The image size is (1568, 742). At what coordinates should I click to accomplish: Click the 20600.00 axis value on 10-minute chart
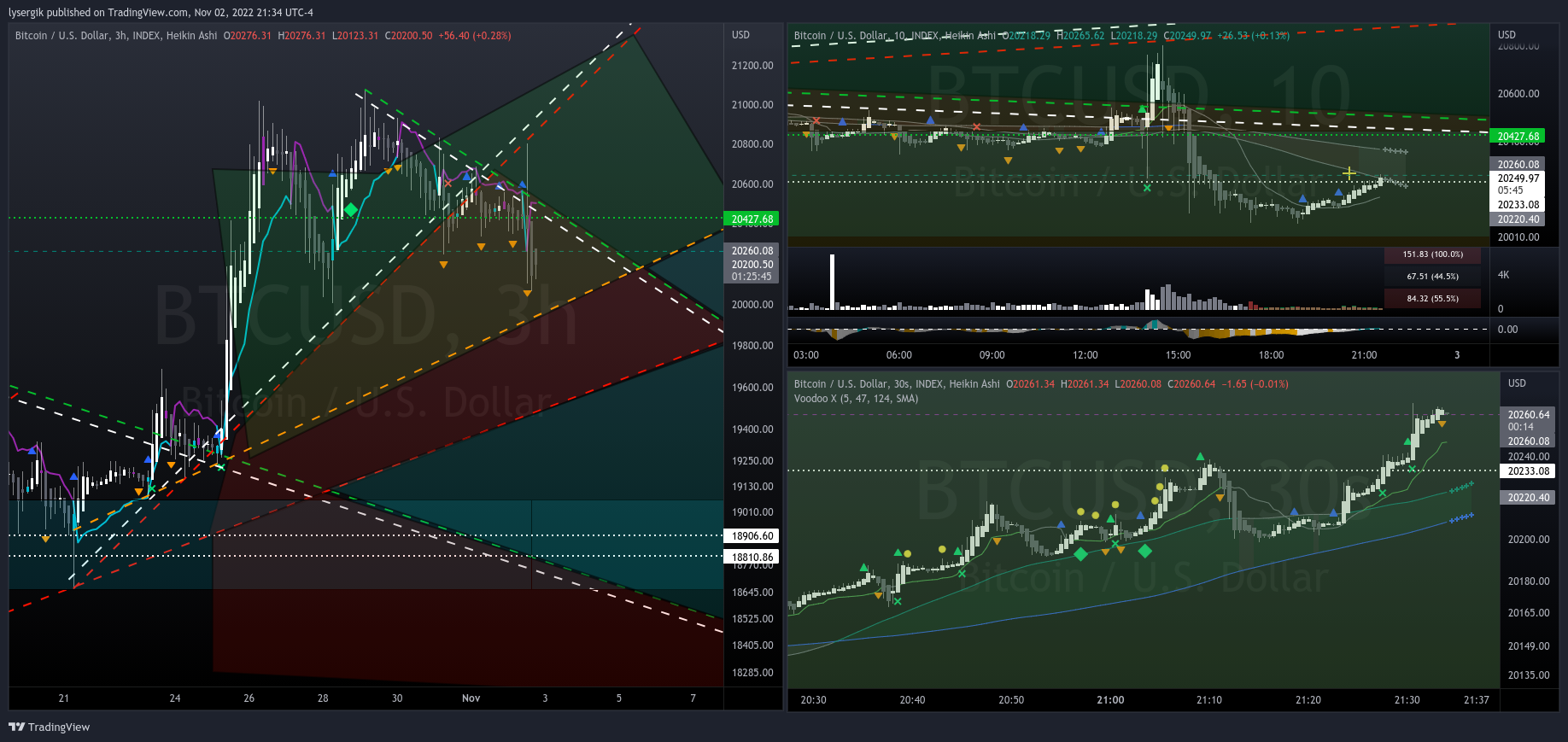coord(1518,93)
